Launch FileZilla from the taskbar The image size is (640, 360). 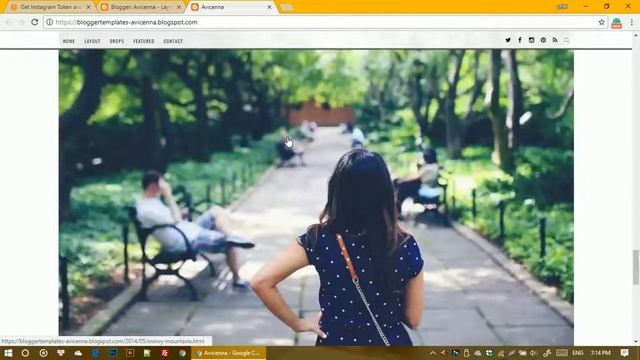click(x=165, y=353)
